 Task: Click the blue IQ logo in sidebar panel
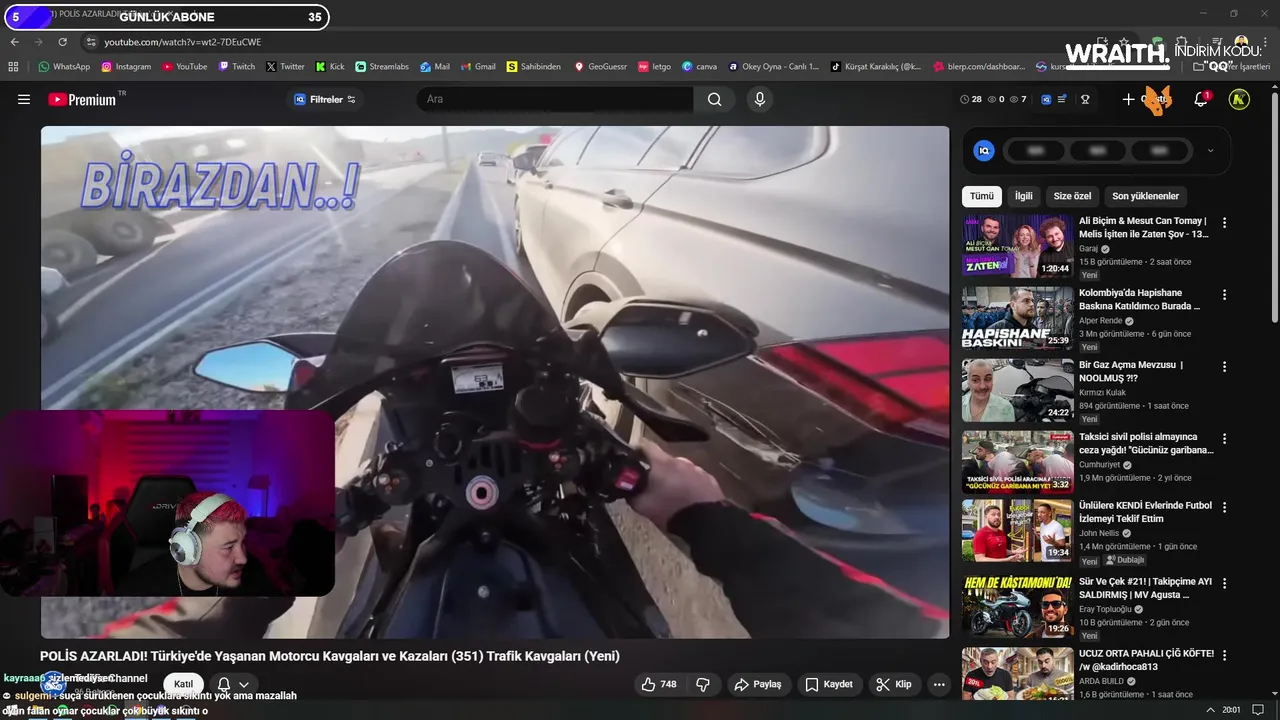(x=984, y=151)
